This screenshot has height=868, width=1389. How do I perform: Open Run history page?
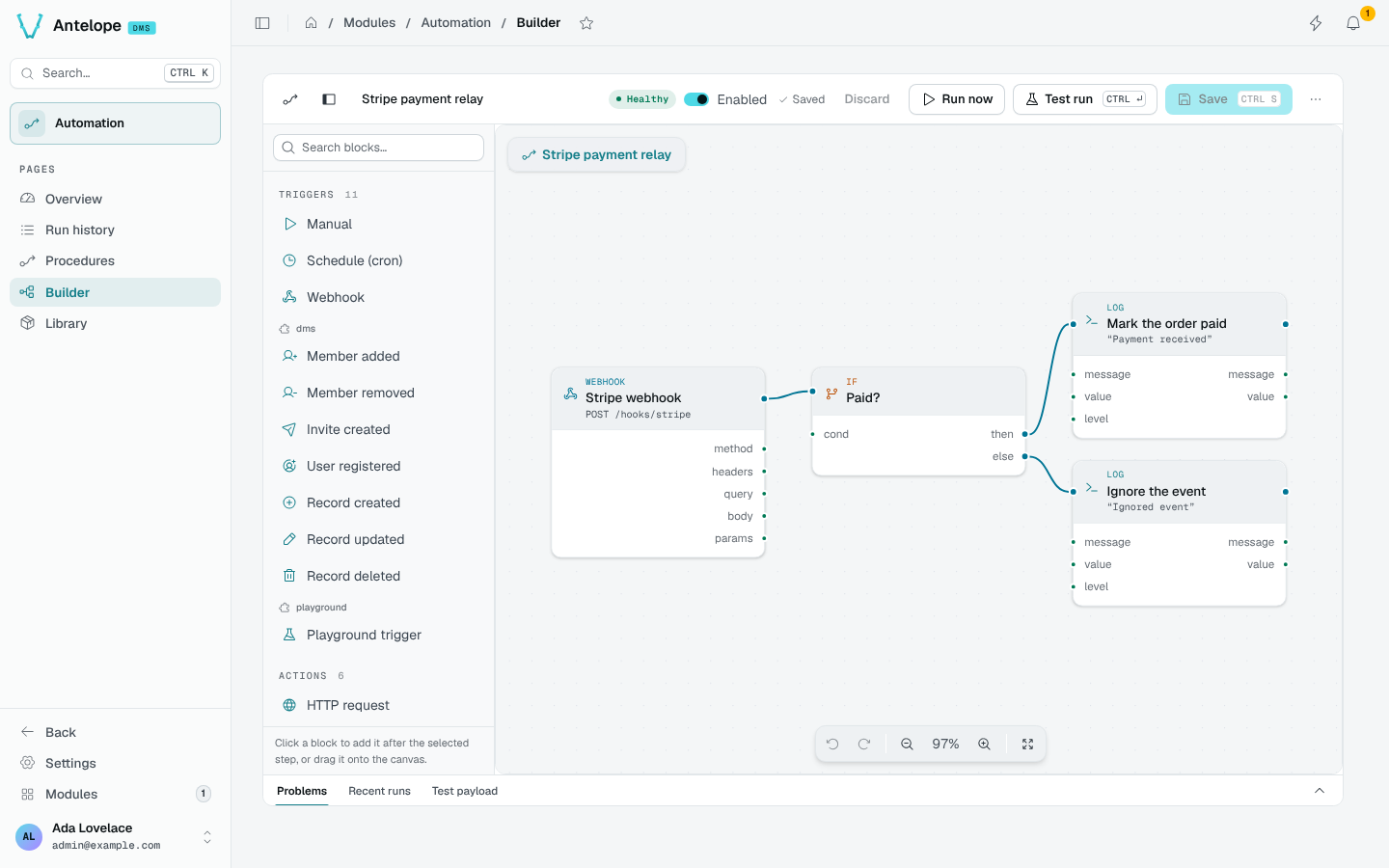pyautogui.click(x=116, y=231)
